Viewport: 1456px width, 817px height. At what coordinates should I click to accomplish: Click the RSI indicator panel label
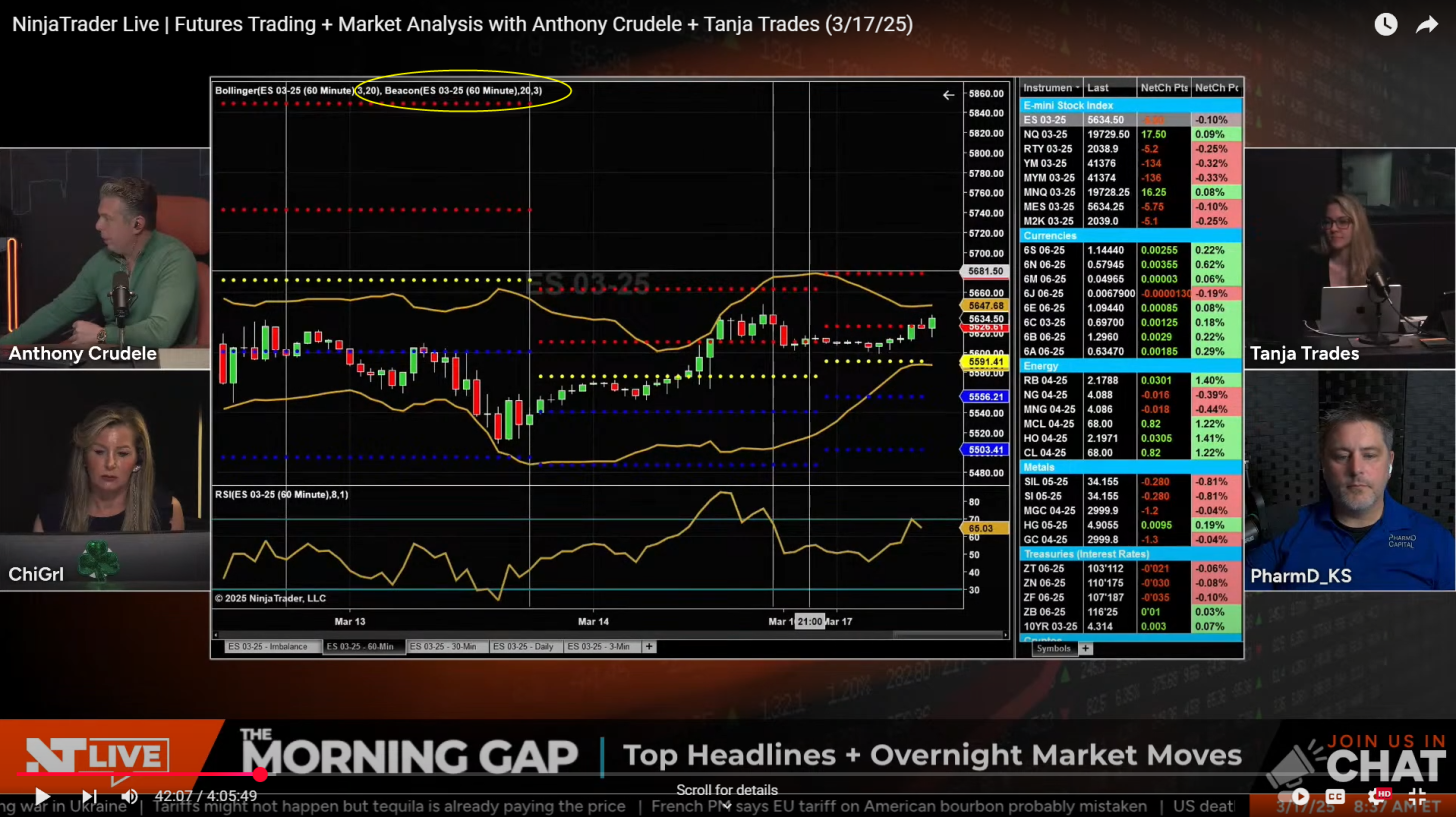click(x=282, y=494)
